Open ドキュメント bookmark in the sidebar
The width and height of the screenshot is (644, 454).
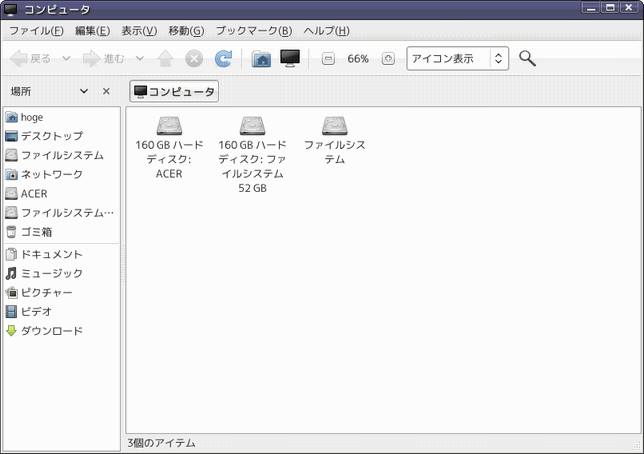(62, 254)
